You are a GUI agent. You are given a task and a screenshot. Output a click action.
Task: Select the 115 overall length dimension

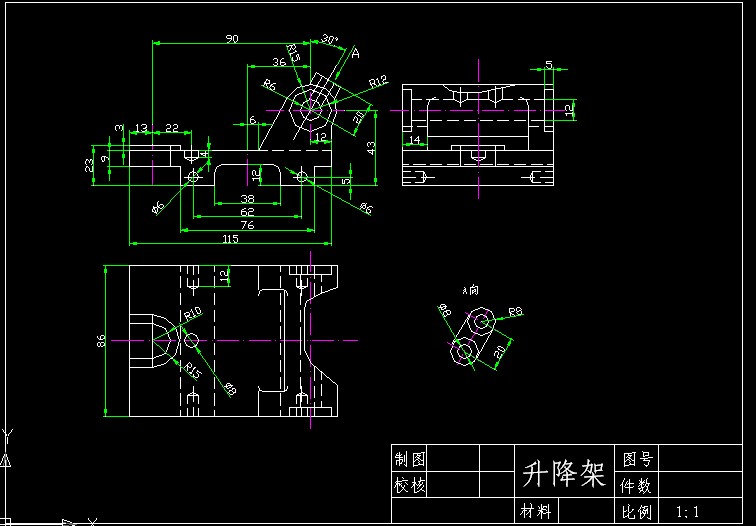230,238
